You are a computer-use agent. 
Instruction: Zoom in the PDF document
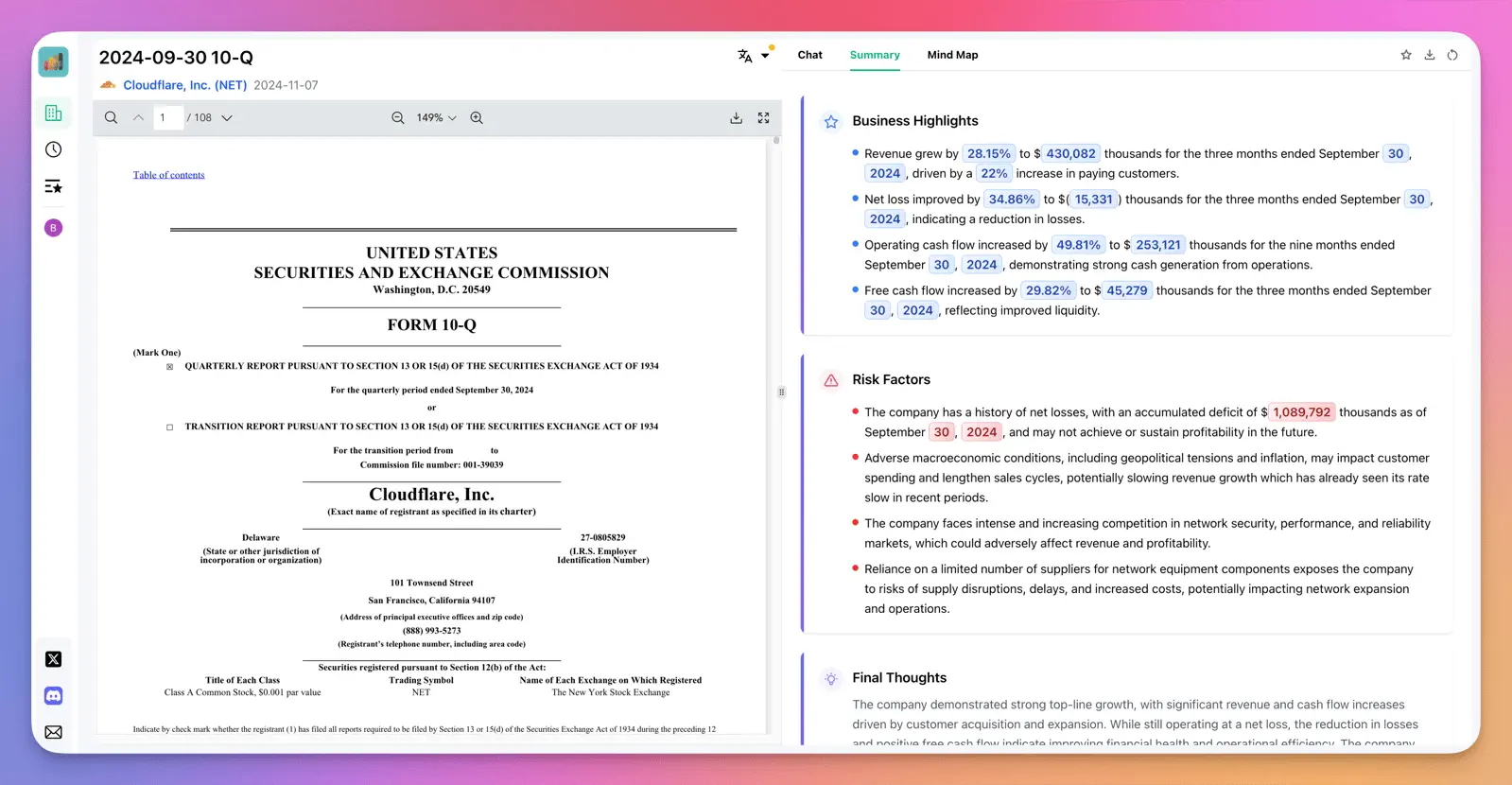point(477,118)
